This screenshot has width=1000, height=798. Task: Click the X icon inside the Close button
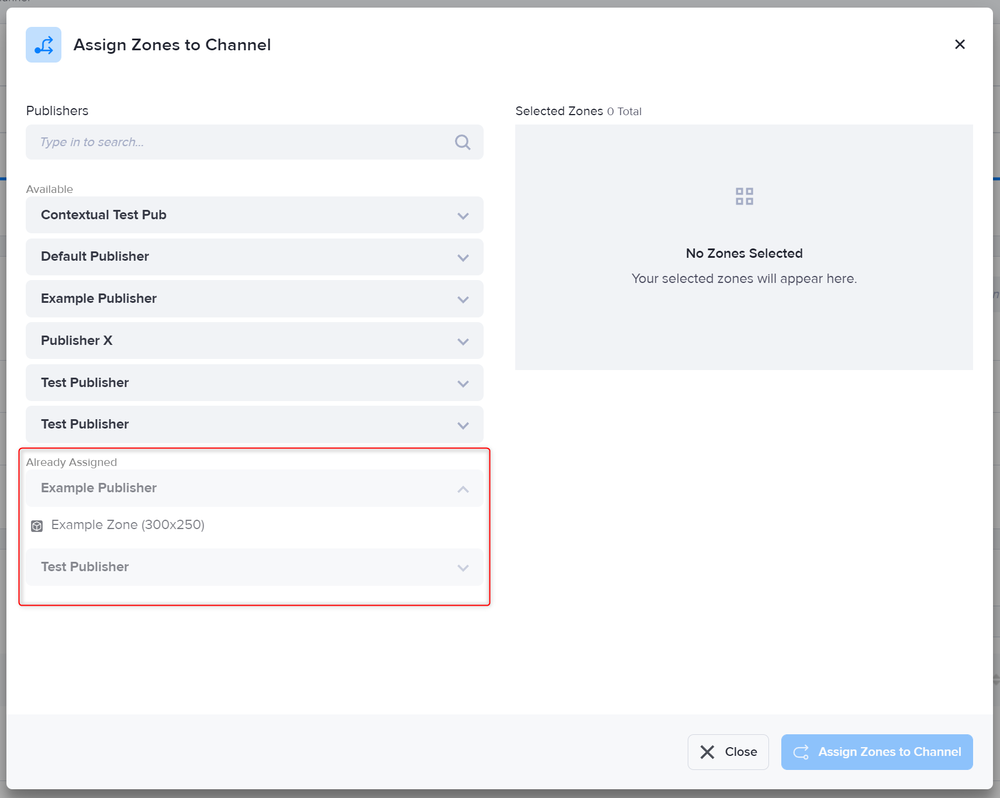pos(707,752)
